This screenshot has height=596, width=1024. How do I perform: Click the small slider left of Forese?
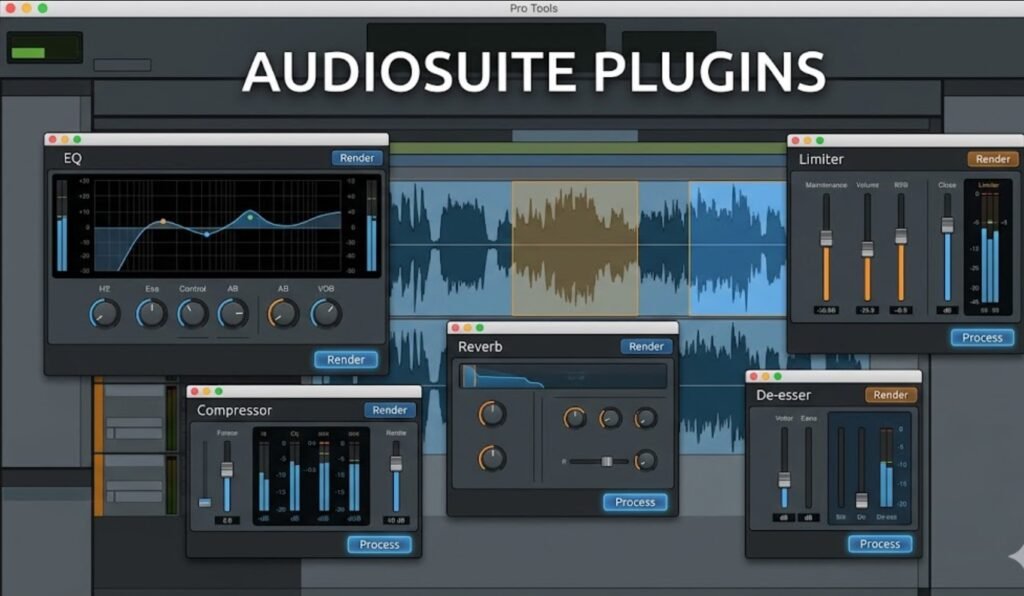coord(205,503)
